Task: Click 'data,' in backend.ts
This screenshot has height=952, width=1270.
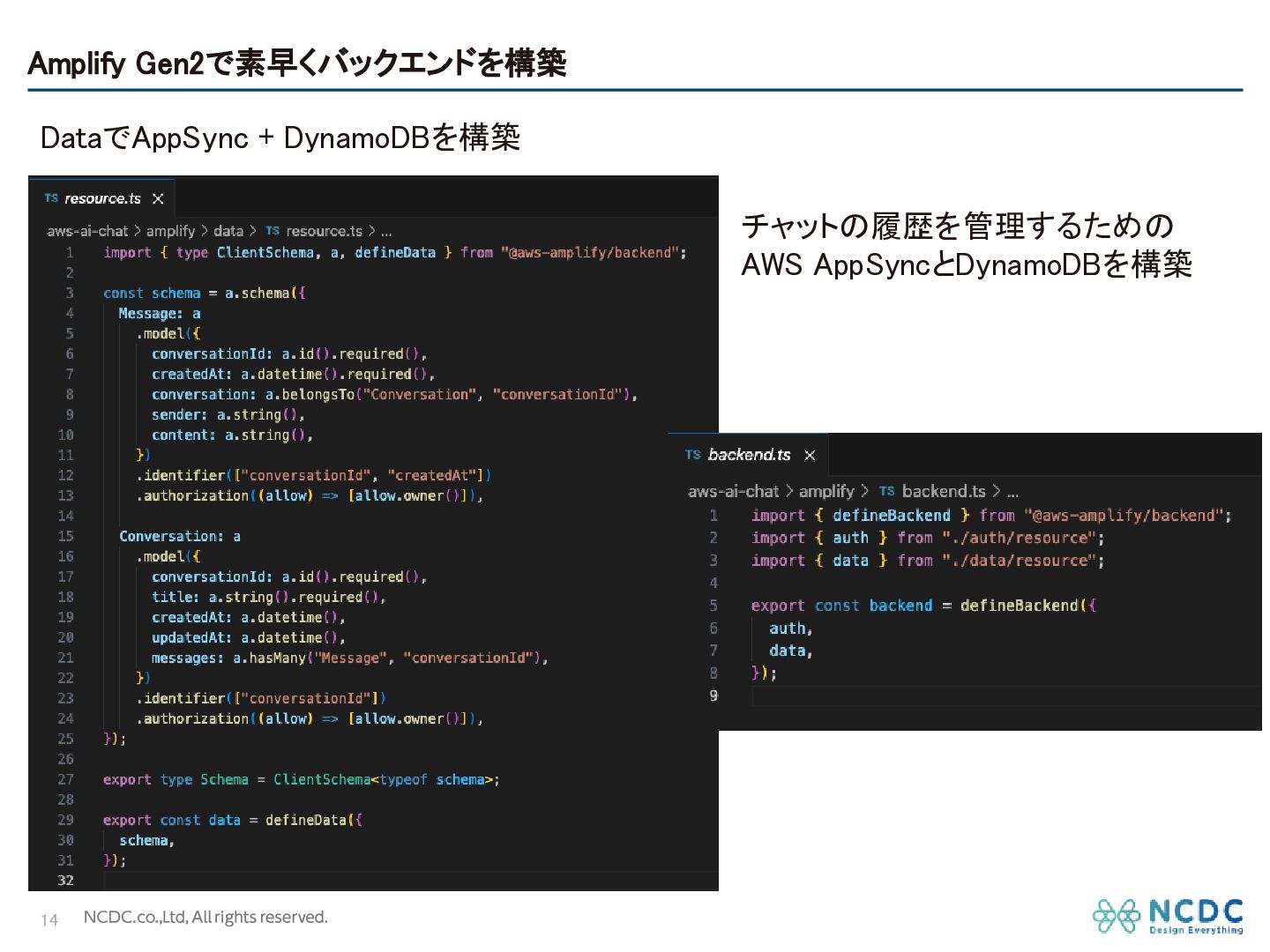Action: click(790, 651)
